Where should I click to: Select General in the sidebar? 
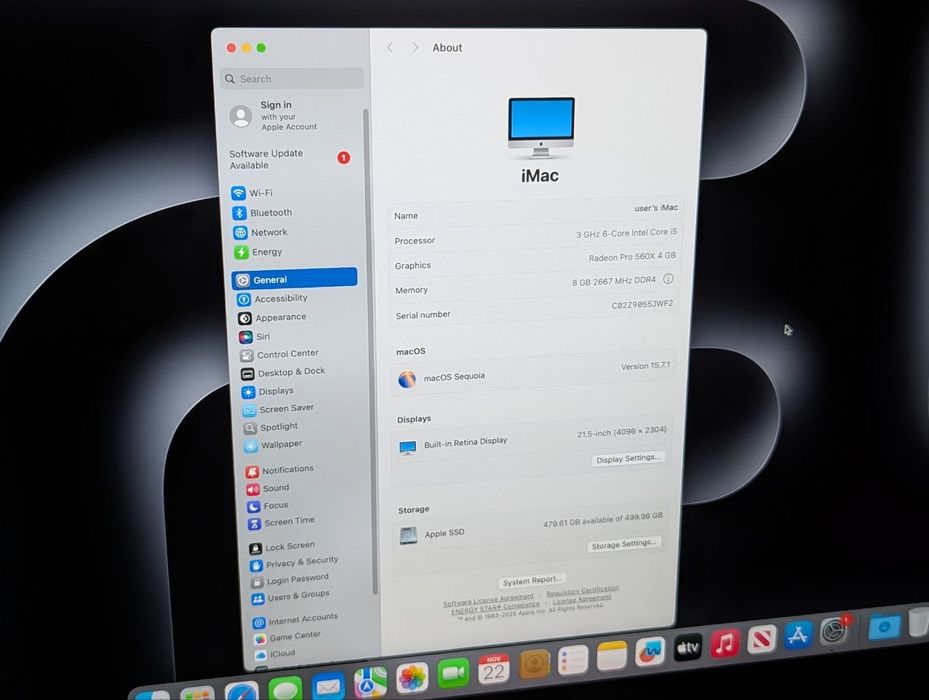pyautogui.click(x=294, y=279)
